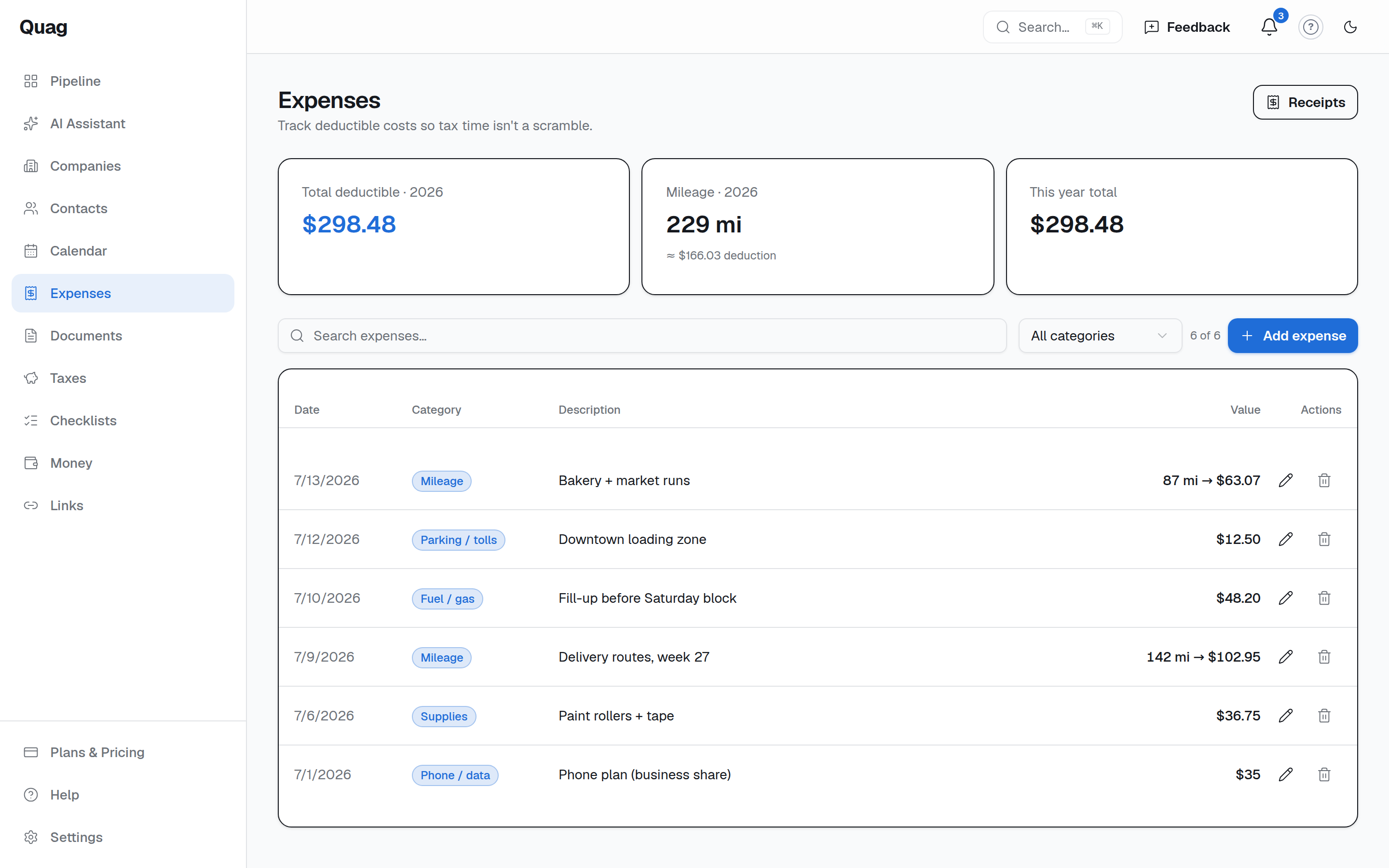1389x868 pixels.
Task: Click the Mileage tag on 7/13/2026 row
Action: [441, 481]
